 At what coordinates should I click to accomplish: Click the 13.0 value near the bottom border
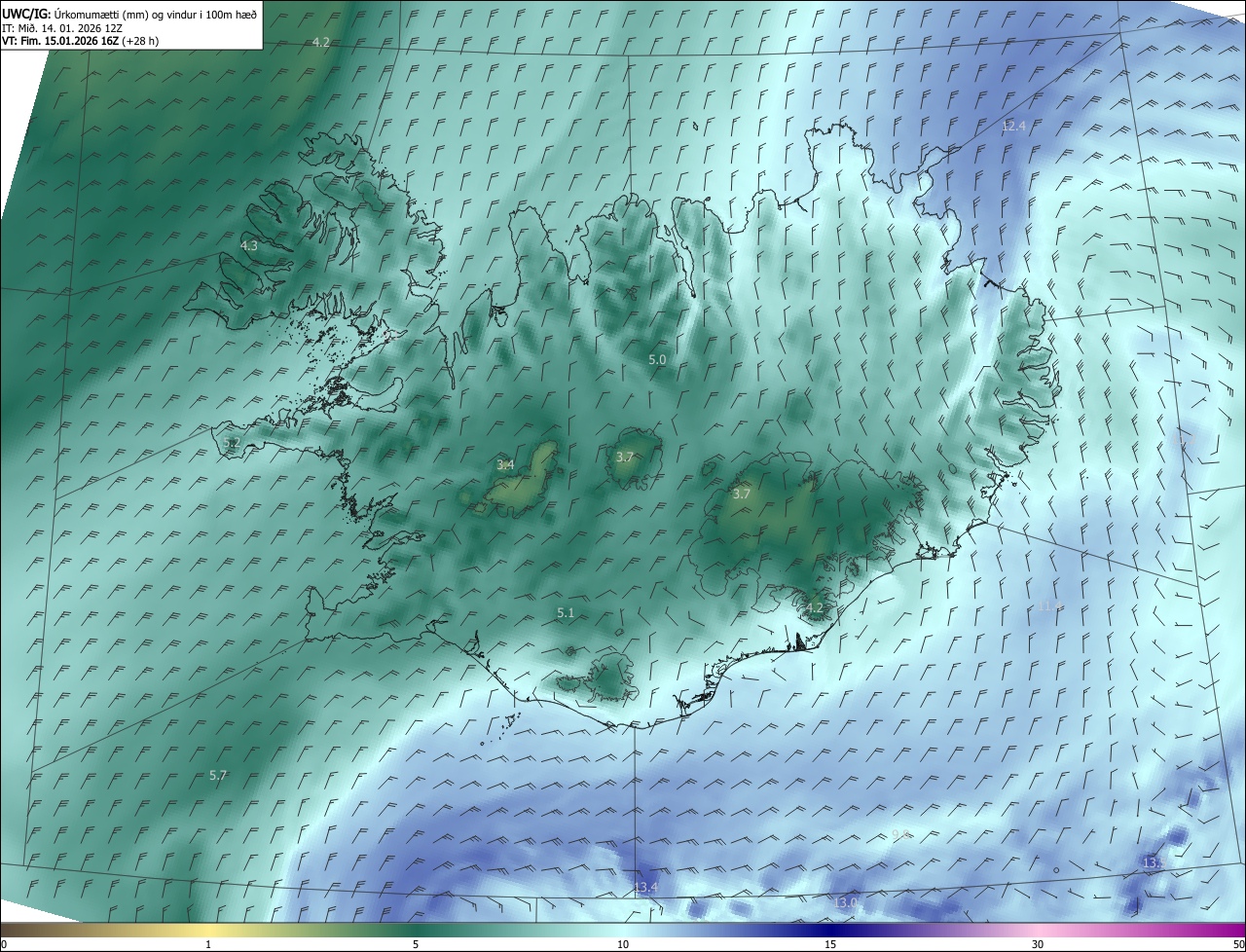[x=846, y=903]
